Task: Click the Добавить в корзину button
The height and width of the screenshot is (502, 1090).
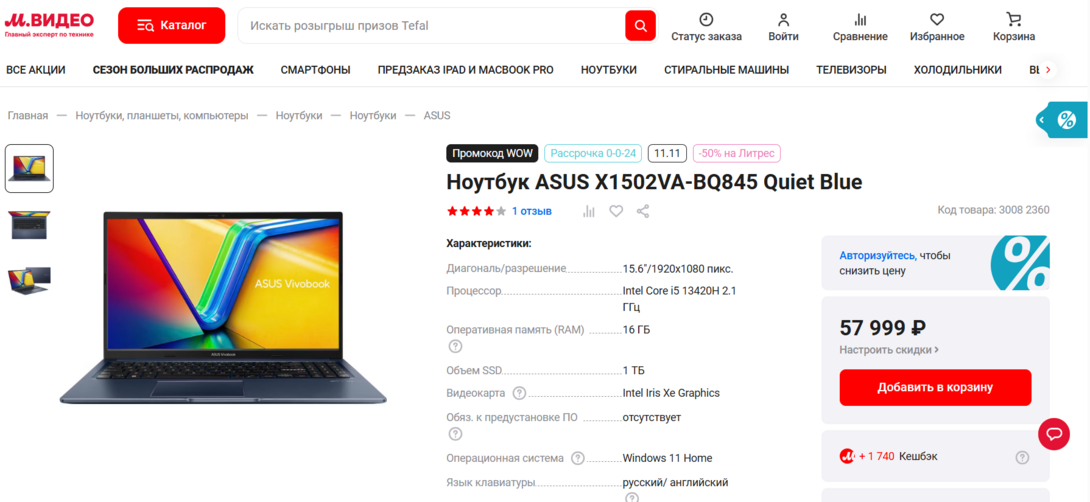Action: coord(935,387)
